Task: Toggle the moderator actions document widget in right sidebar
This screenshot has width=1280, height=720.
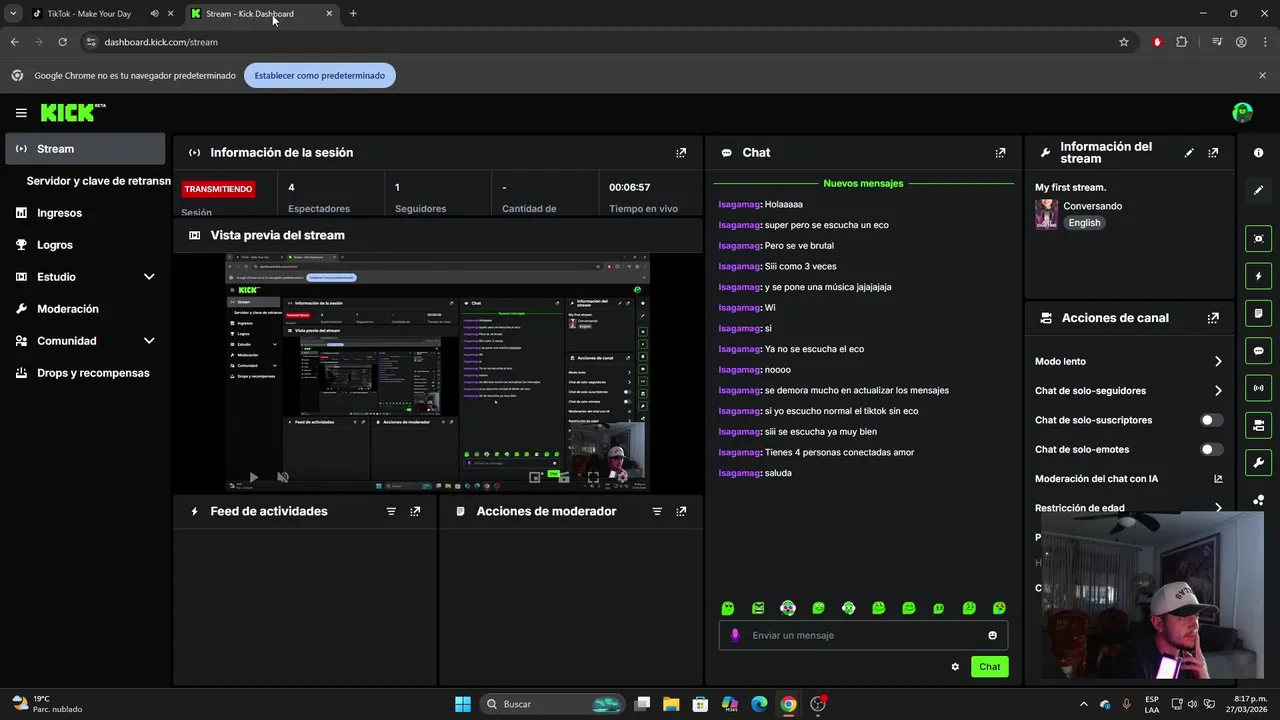Action: tap(1258, 313)
